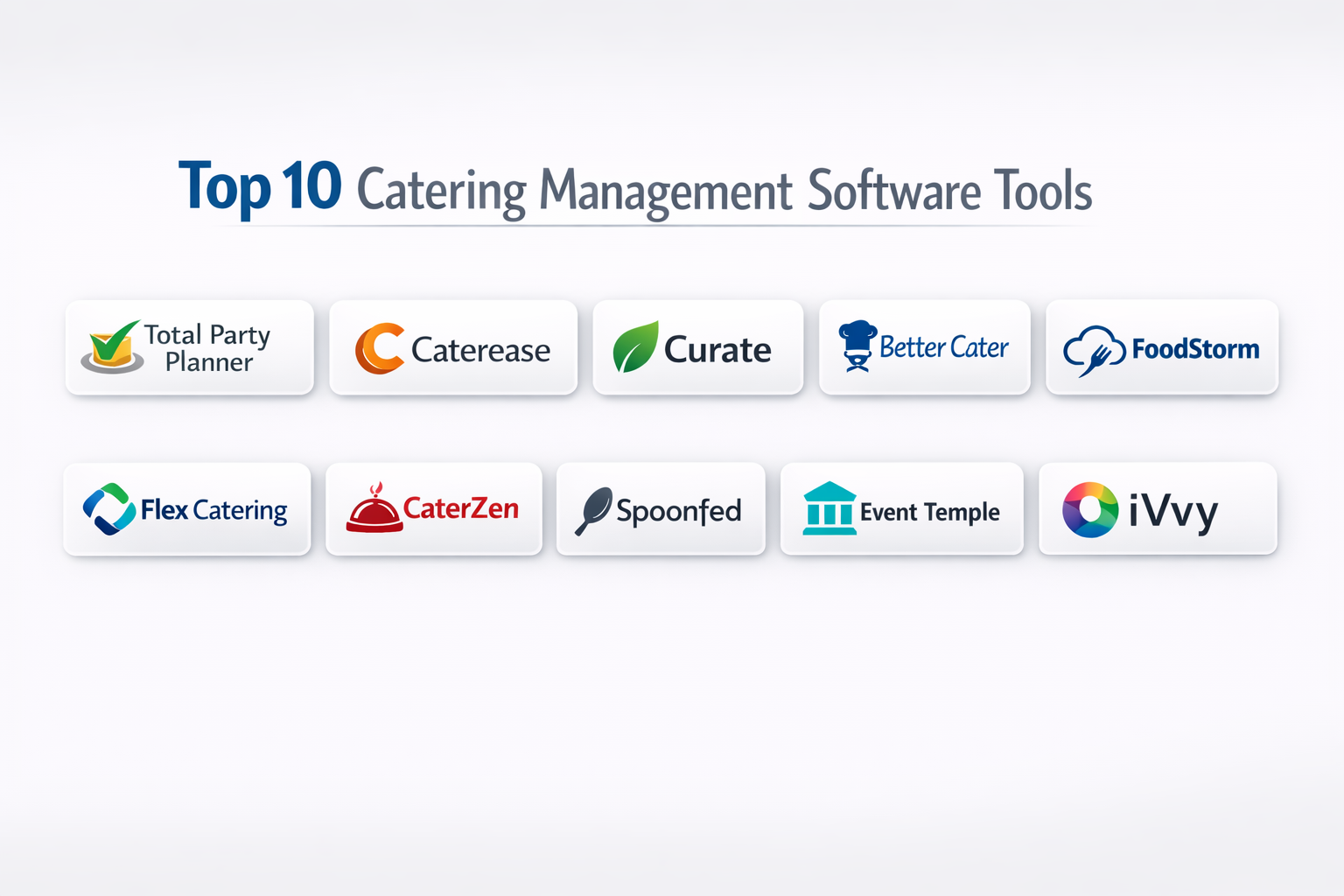The height and width of the screenshot is (896, 1344).
Task: Click the Caterease name text
Action: (x=480, y=350)
